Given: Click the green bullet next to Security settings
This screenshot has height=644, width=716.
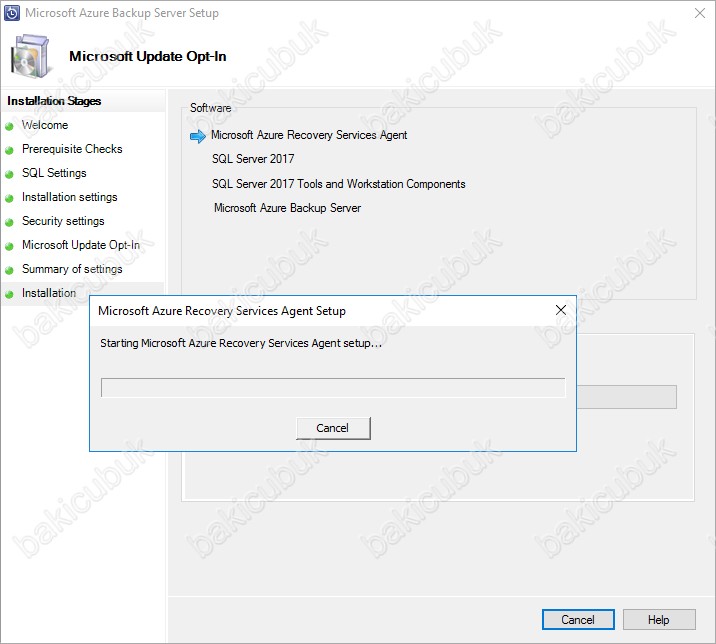Looking at the screenshot, I should point(9,222).
